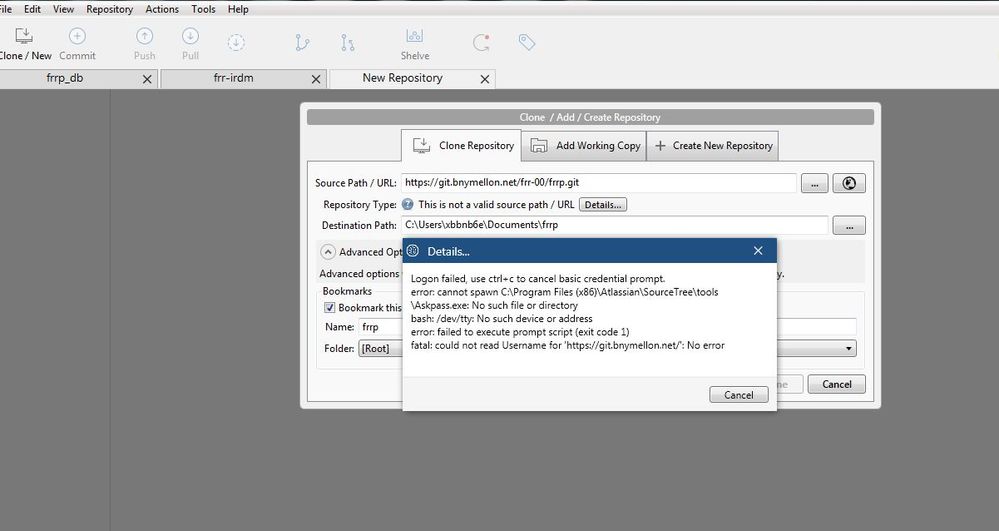Open the File menu
999x531 pixels.
tap(5, 9)
